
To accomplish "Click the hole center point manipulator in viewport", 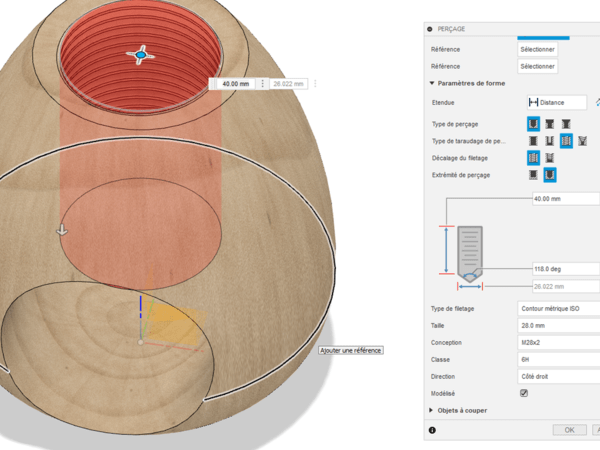I will (141, 56).
